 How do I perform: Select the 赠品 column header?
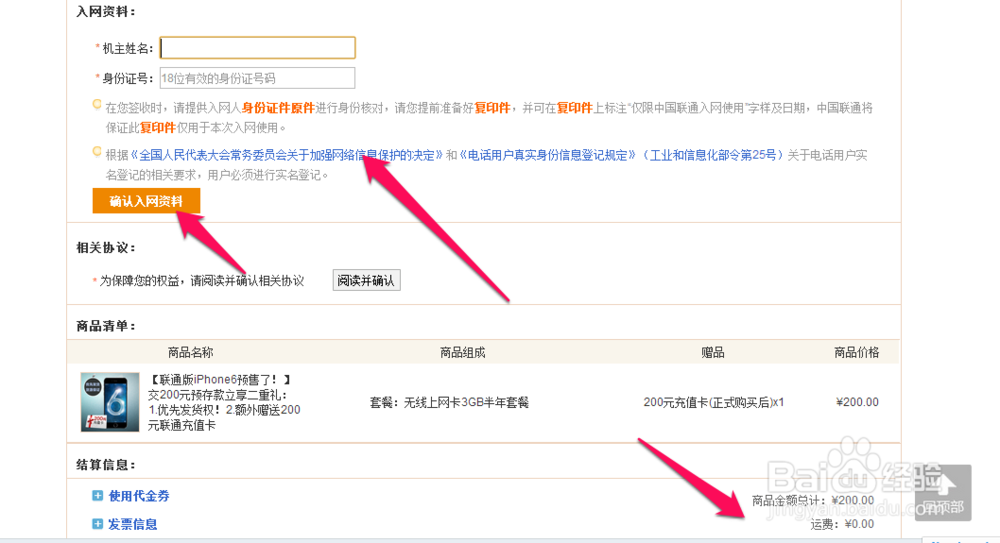(x=712, y=352)
